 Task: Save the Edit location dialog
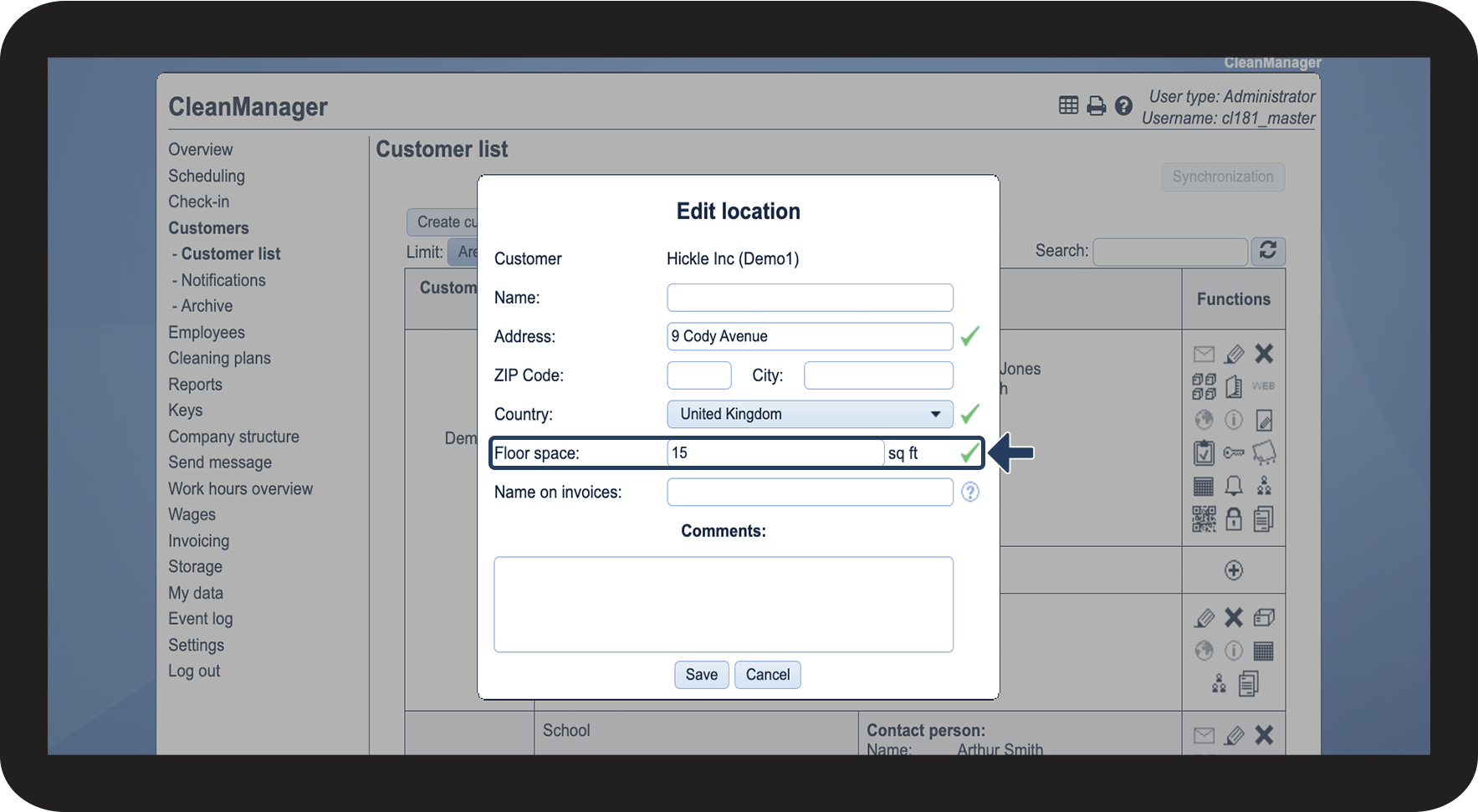click(x=702, y=675)
